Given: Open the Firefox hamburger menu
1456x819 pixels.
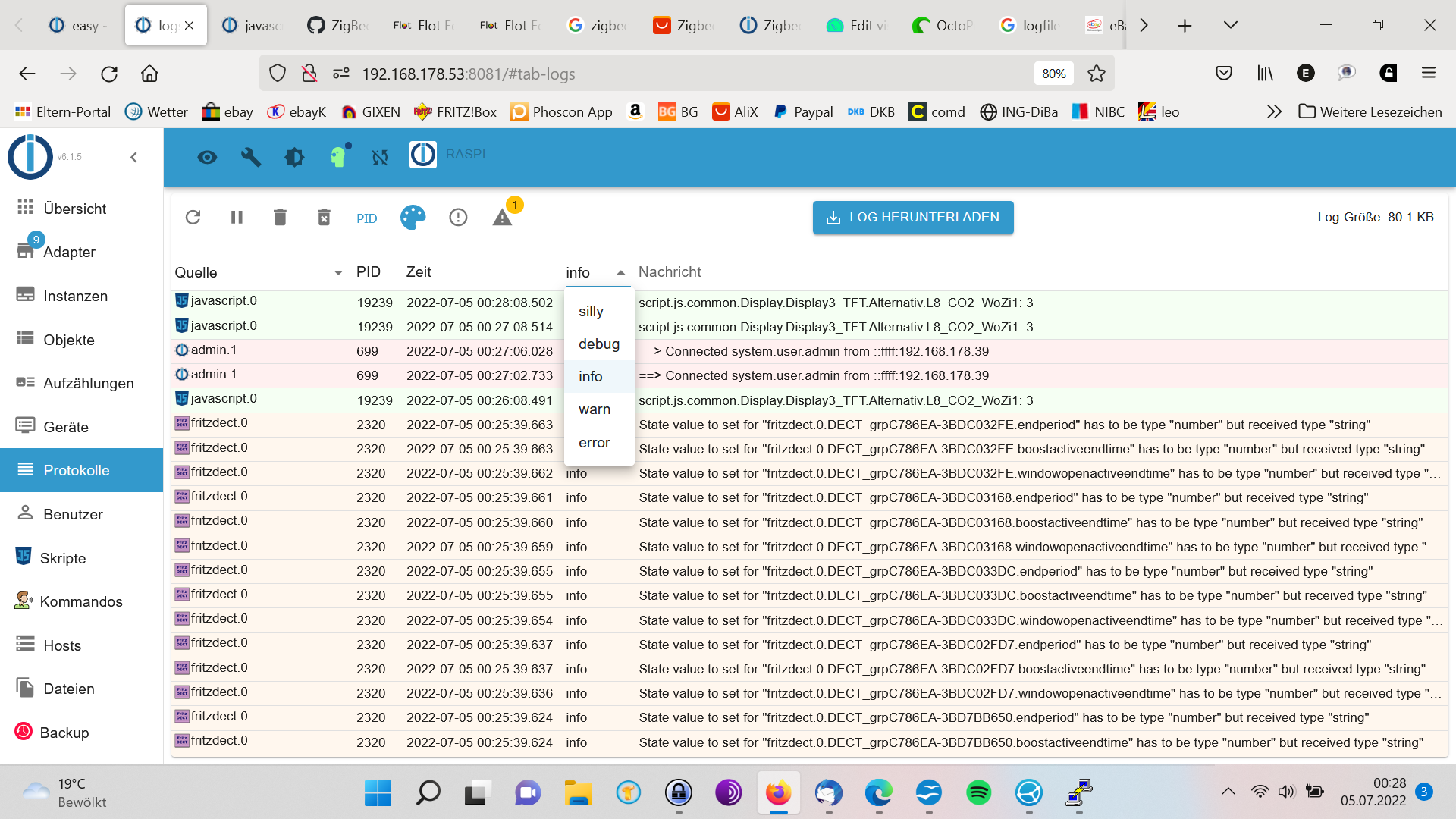Looking at the screenshot, I should click(1429, 73).
